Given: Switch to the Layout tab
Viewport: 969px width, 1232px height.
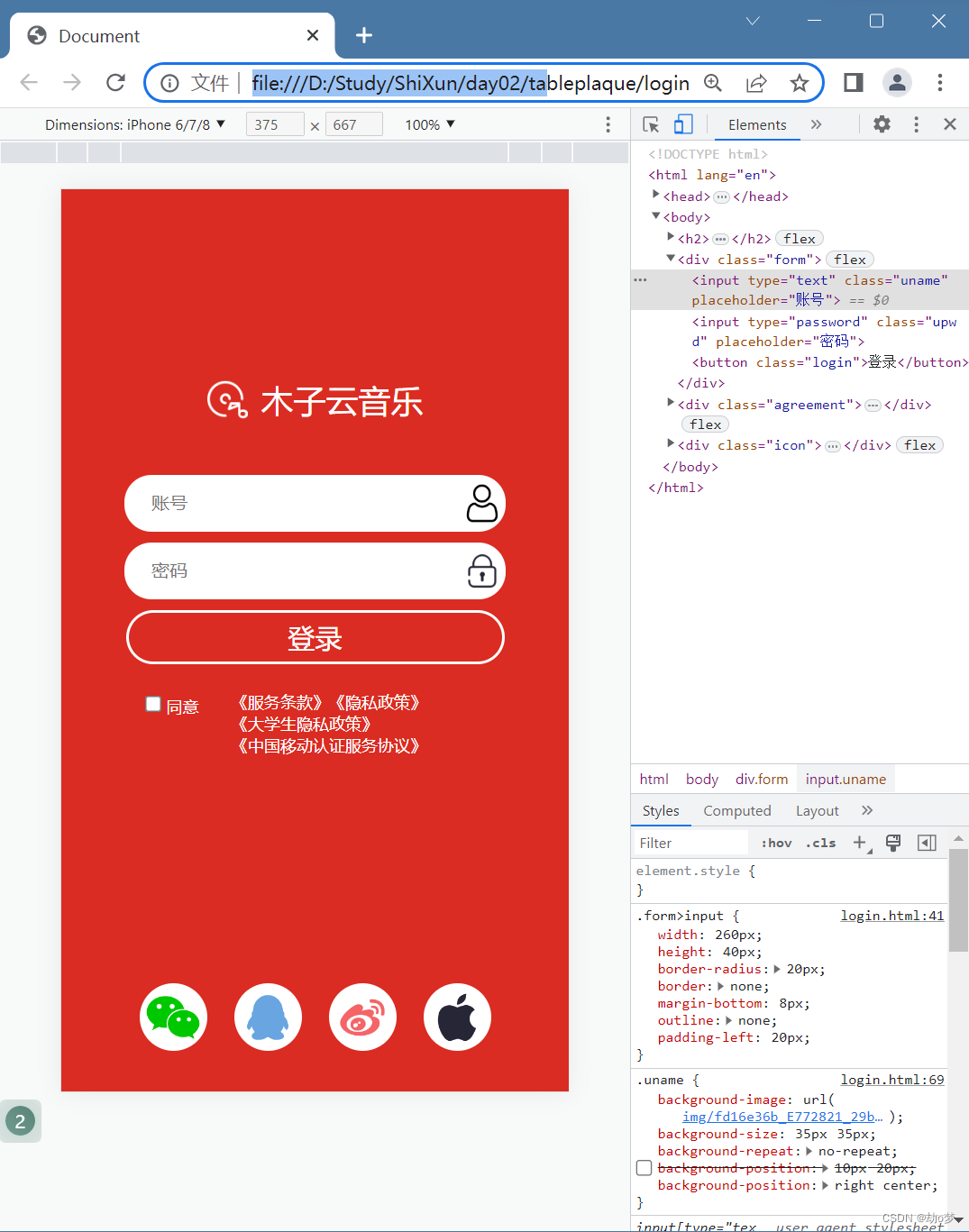Looking at the screenshot, I should [x=816, y=810].
